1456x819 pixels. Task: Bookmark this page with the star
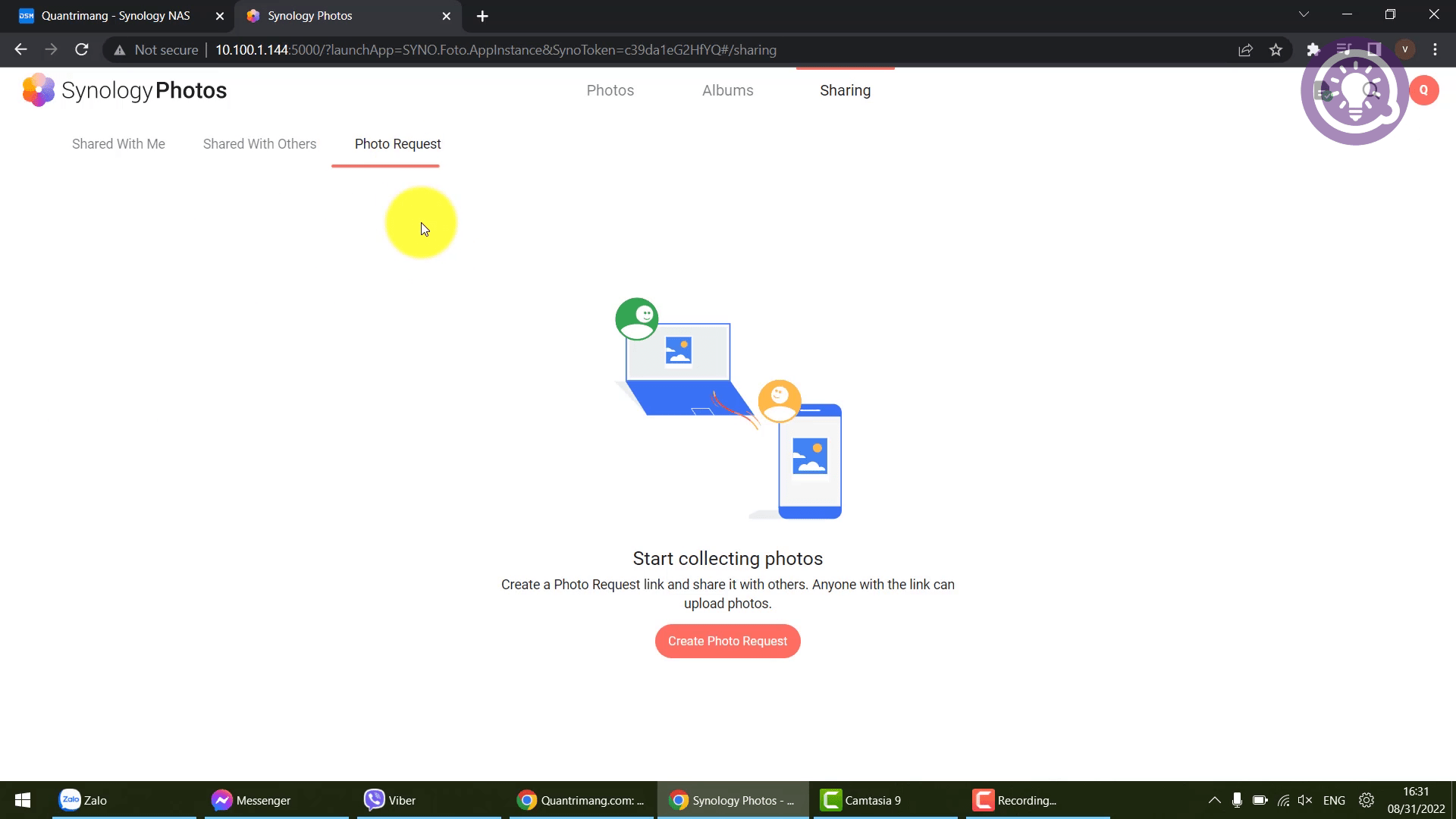point(1276,50)
